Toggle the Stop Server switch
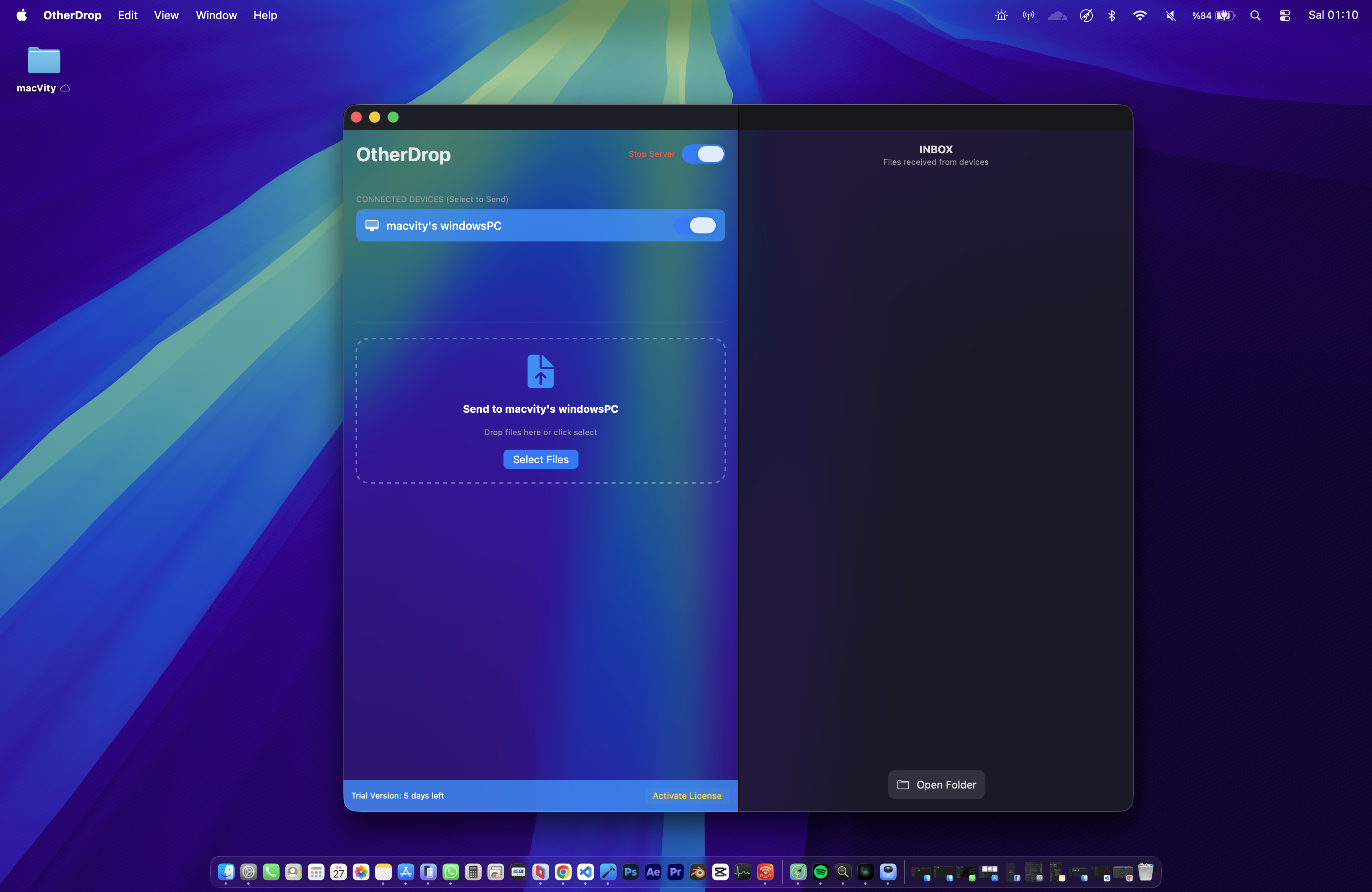Viewport: 1372px width, 892px height. 703,154
